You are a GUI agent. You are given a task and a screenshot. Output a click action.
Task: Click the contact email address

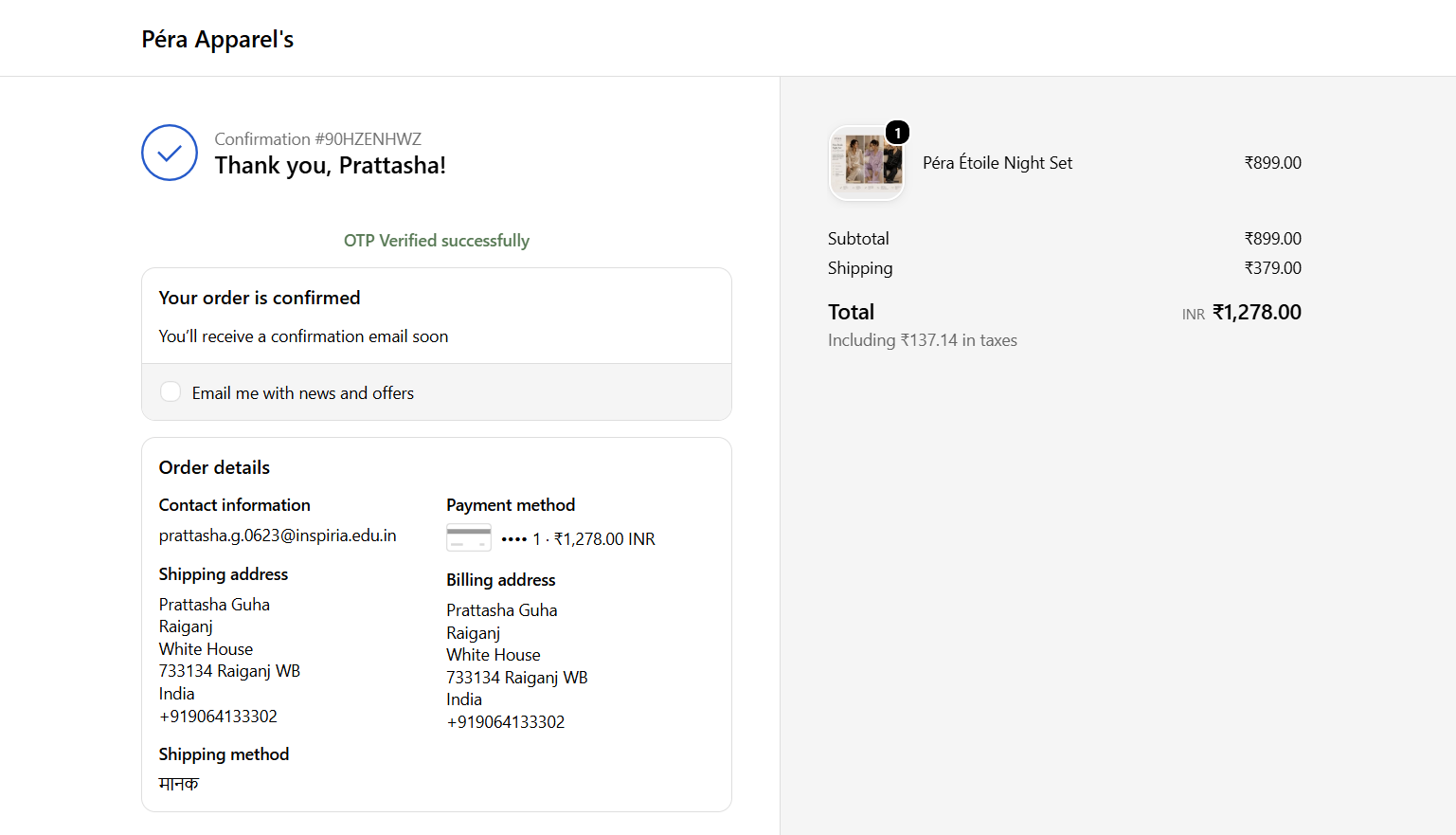tap(278, 535)
